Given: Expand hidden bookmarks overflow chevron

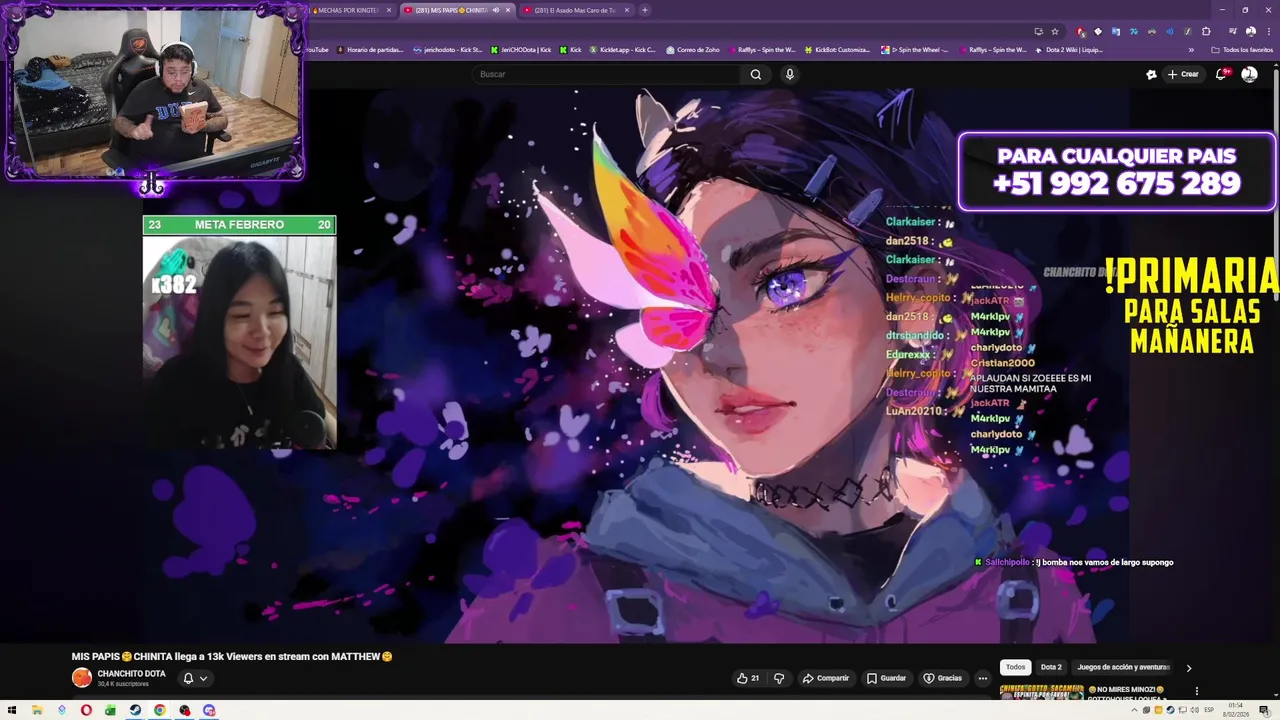Looking at the screenshot, I should pos(1191,50).
